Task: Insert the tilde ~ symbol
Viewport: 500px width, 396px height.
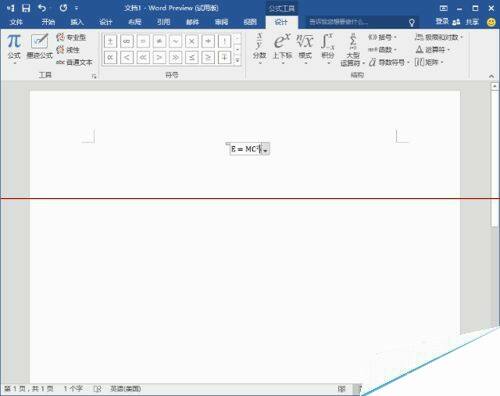Action: (x=176, y=41)
